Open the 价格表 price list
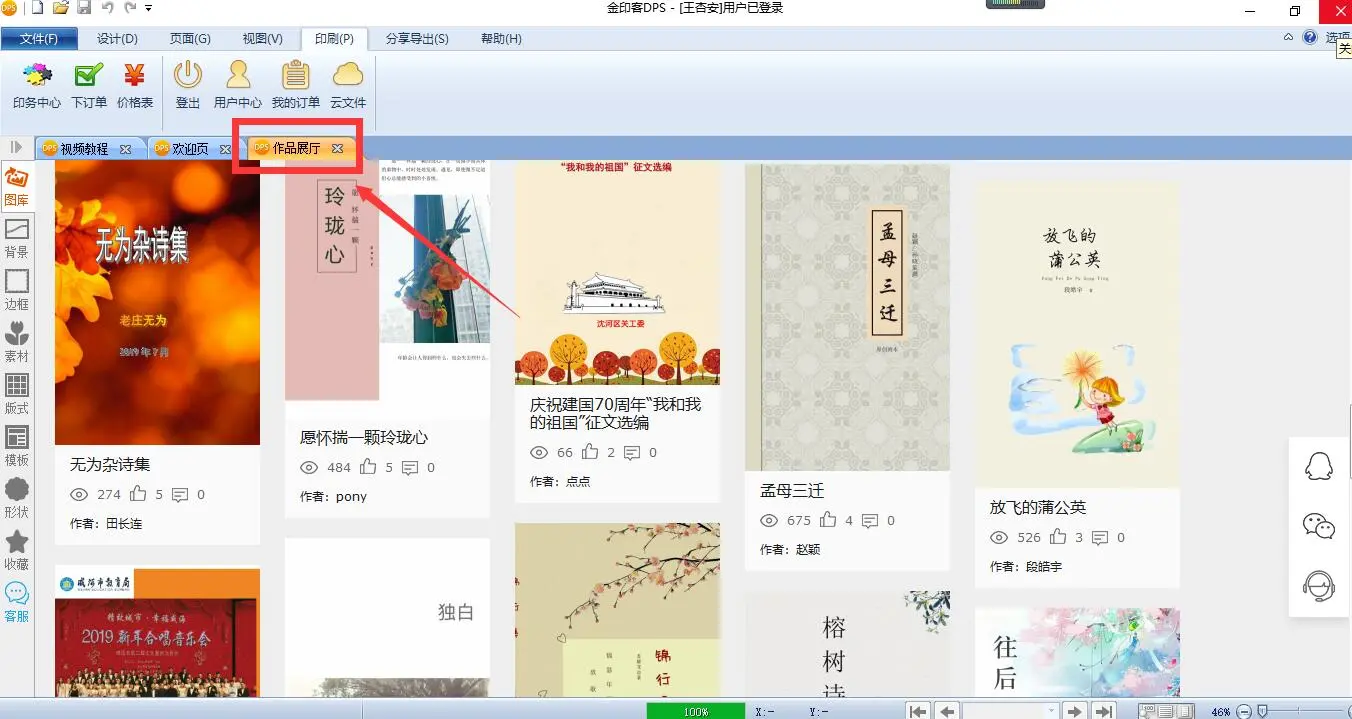1352x719 pixels. click(135, 85)
